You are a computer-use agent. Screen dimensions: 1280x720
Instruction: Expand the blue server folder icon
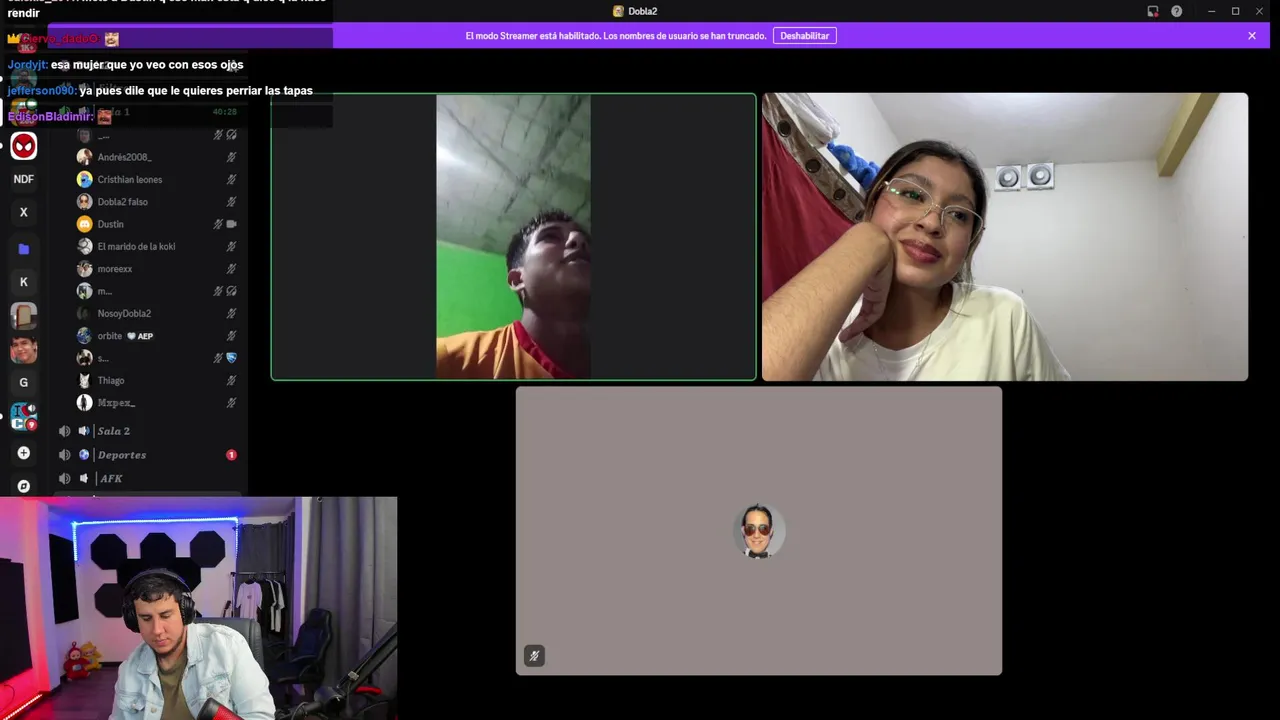point(24,248)
